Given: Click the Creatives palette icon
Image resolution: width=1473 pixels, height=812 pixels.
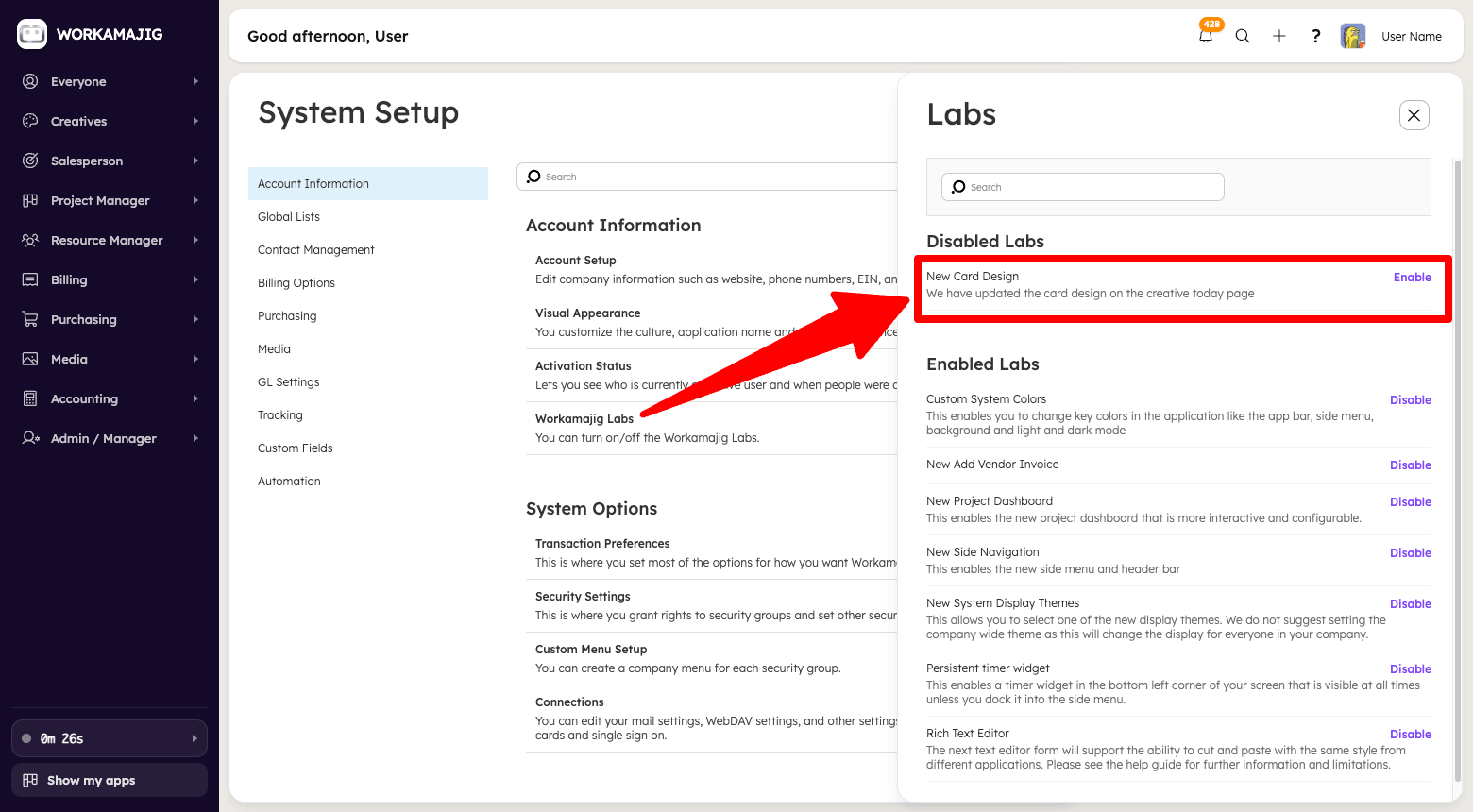Looking at the screenshot, I should (x=30, y=121).
